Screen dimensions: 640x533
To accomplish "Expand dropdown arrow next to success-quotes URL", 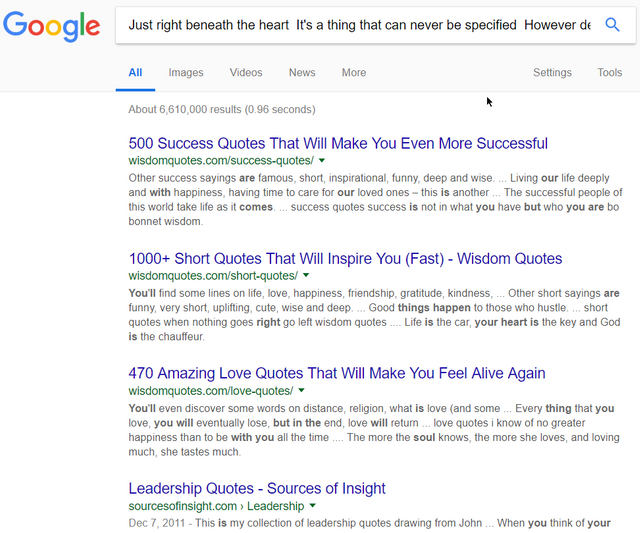I will pos(322,160).
